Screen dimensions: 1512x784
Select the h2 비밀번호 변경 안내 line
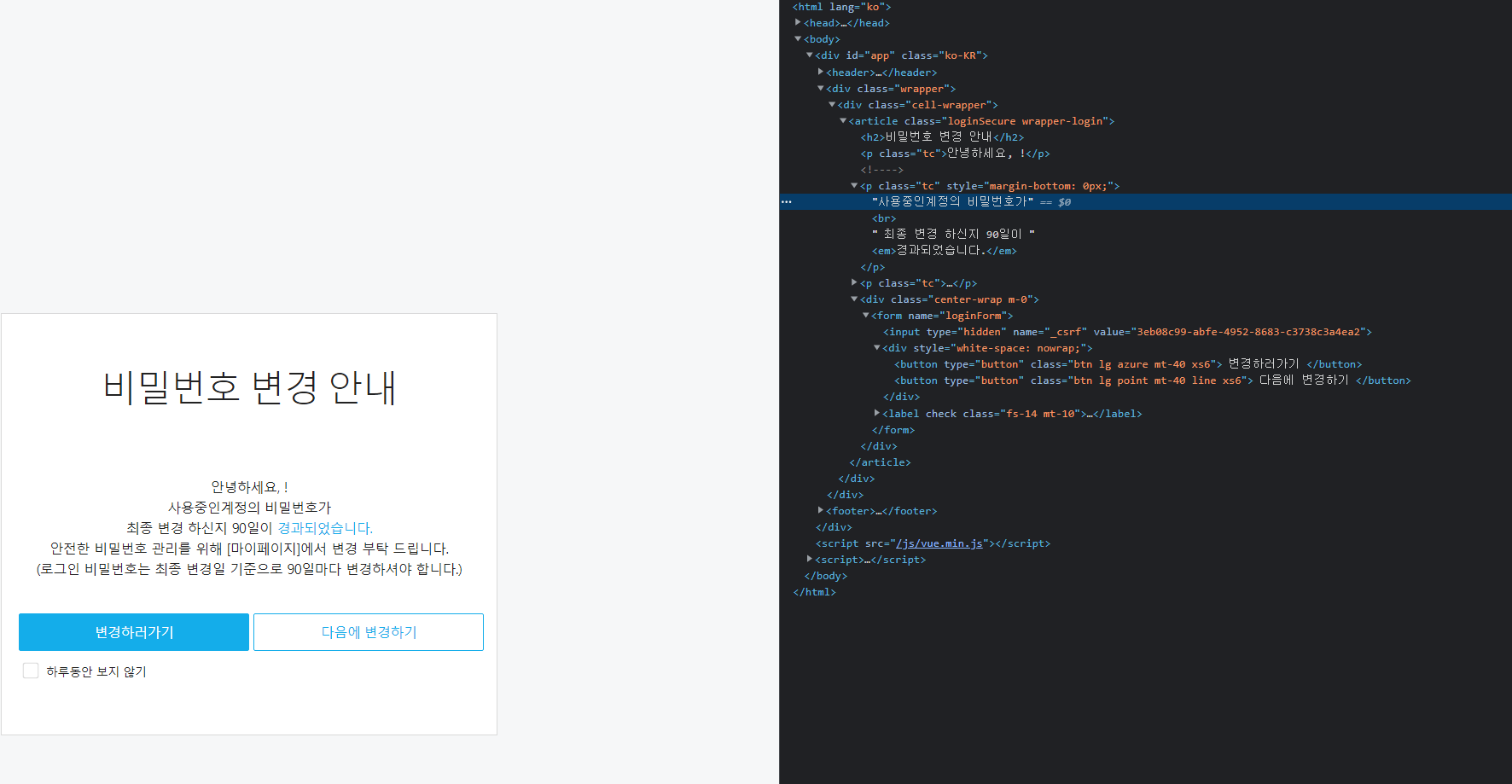click(942, 137)
